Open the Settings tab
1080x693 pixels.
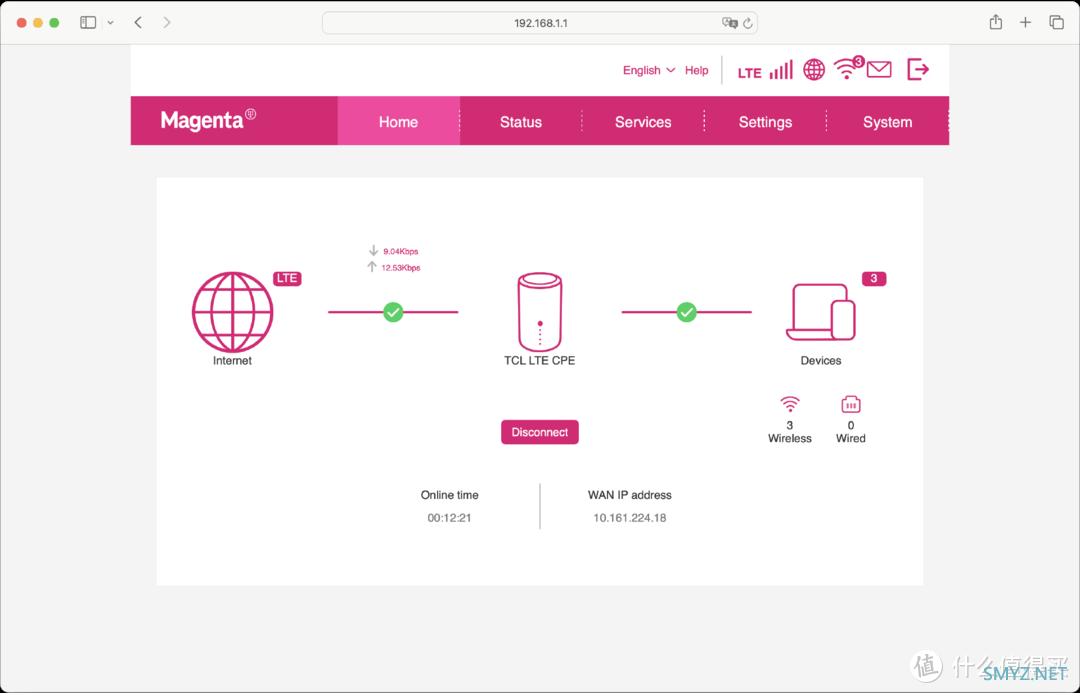coord(765,121)
